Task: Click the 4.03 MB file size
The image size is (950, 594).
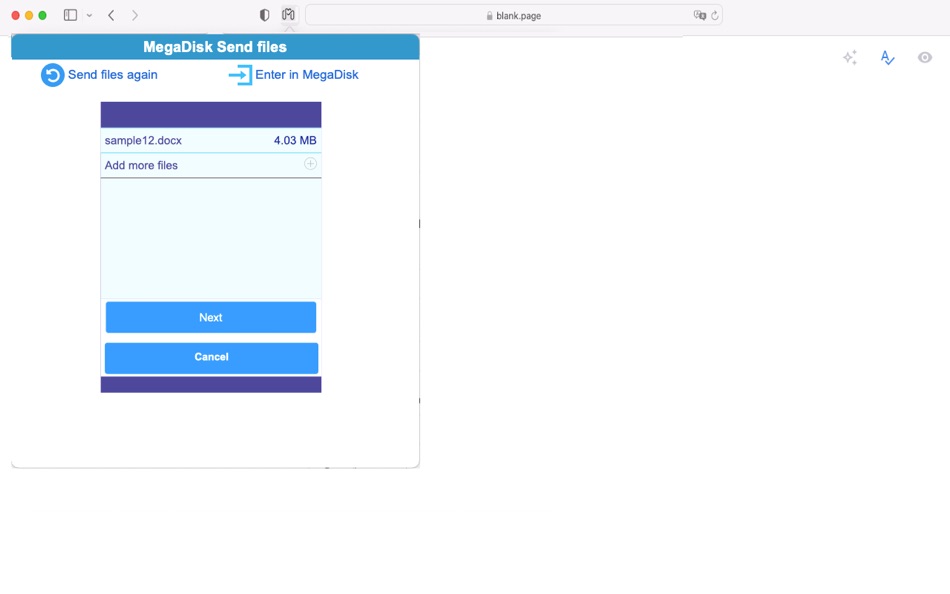Action: click(295, 140)
